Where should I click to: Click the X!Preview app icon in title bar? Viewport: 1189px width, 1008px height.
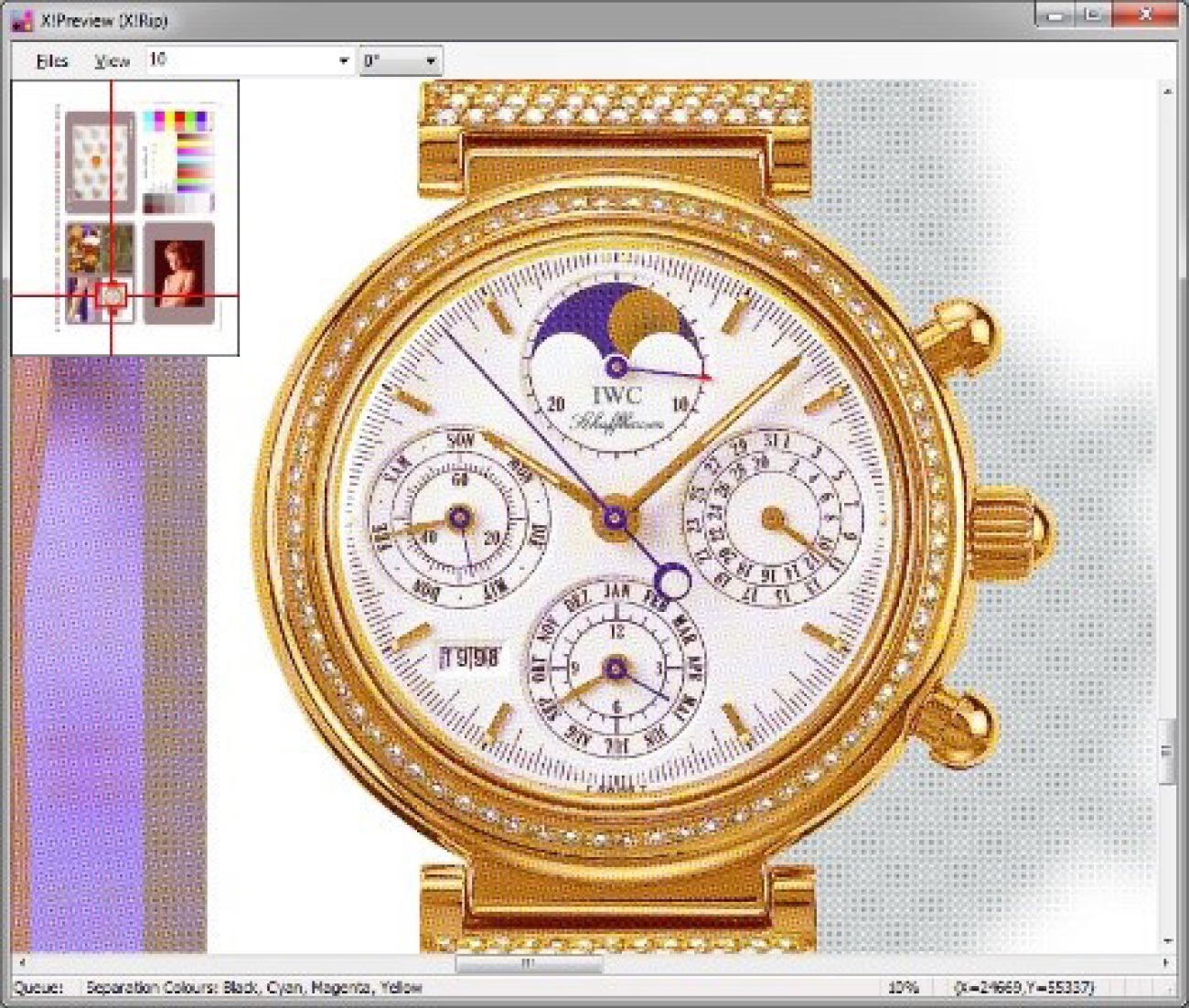21,19
